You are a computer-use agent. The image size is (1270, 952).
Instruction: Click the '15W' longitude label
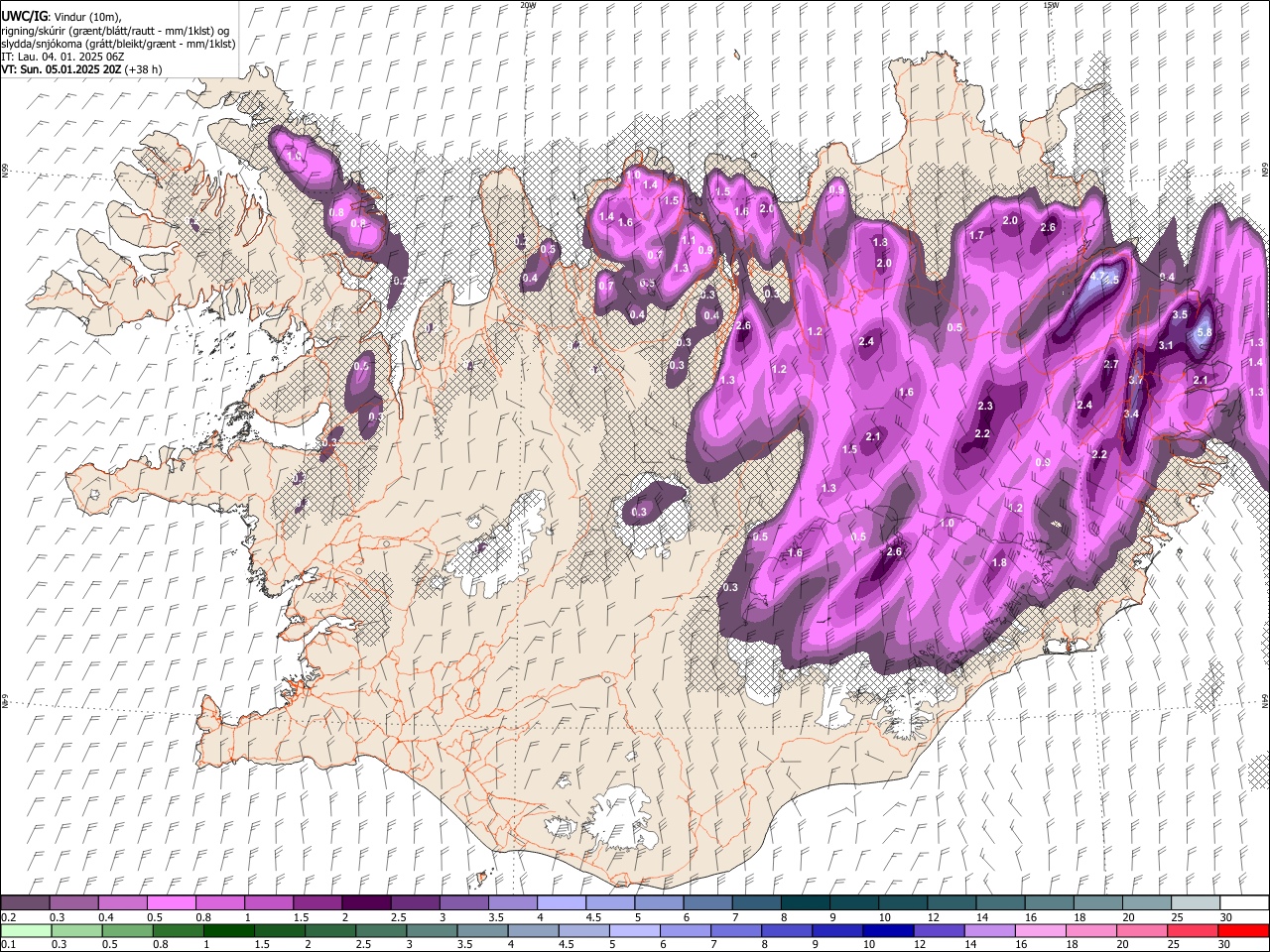pos(1051,5)
